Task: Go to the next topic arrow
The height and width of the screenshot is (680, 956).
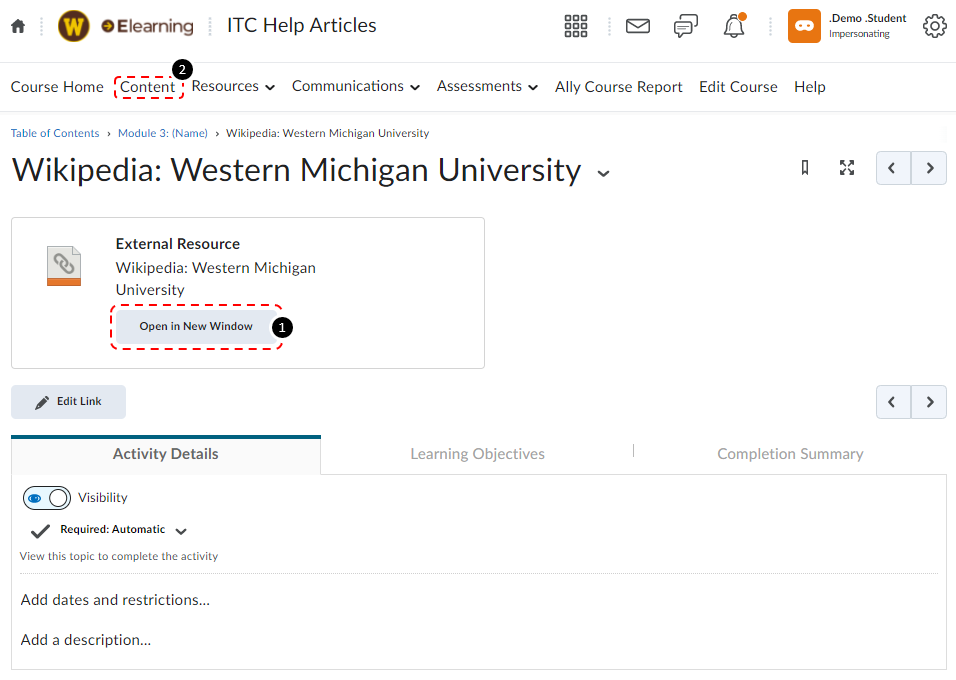Action: (928, 168)
